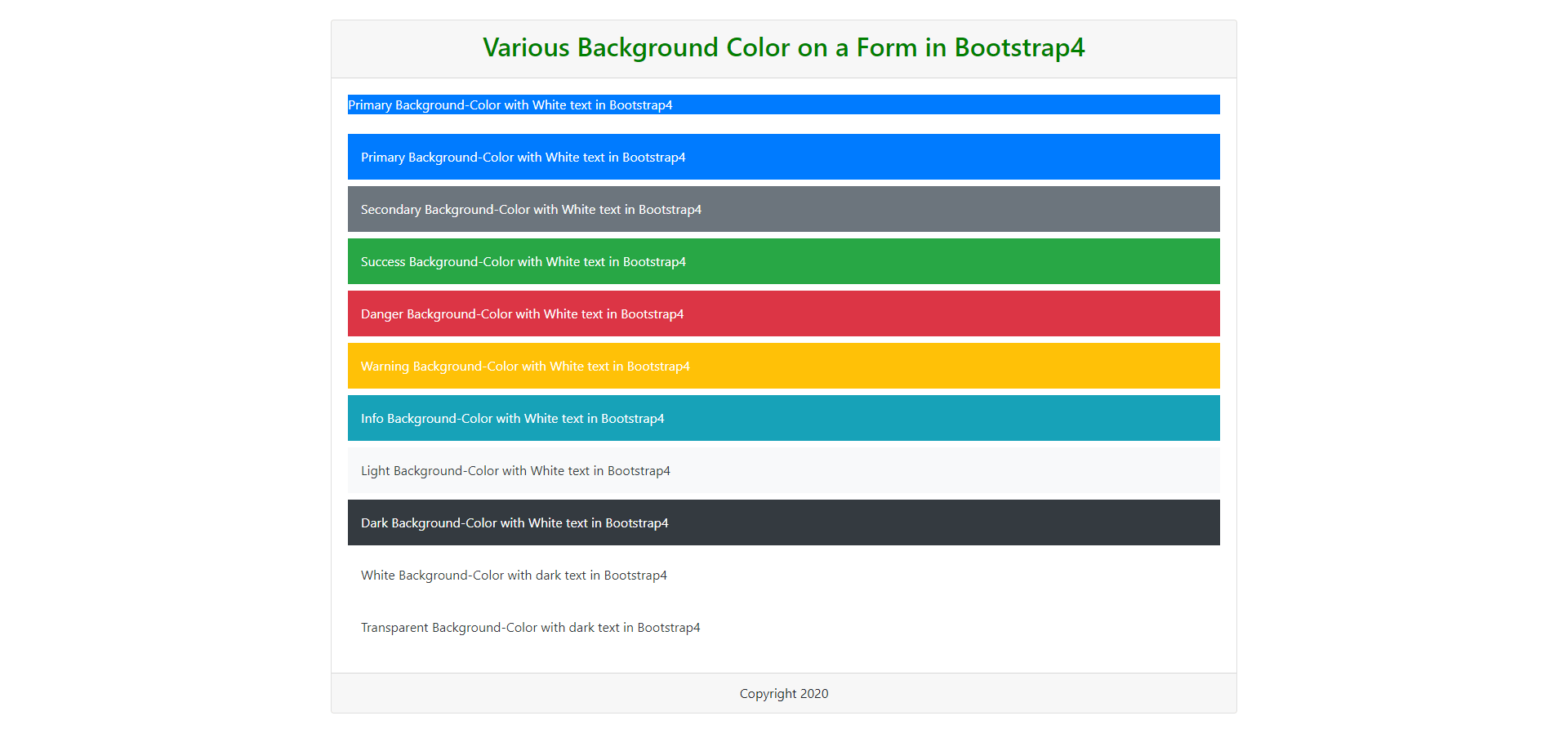Viewport: 1568px width, 738px height.
Task: Select the green Success Background-Color bar
Action: pyautogui.click(x=783, y=260)
